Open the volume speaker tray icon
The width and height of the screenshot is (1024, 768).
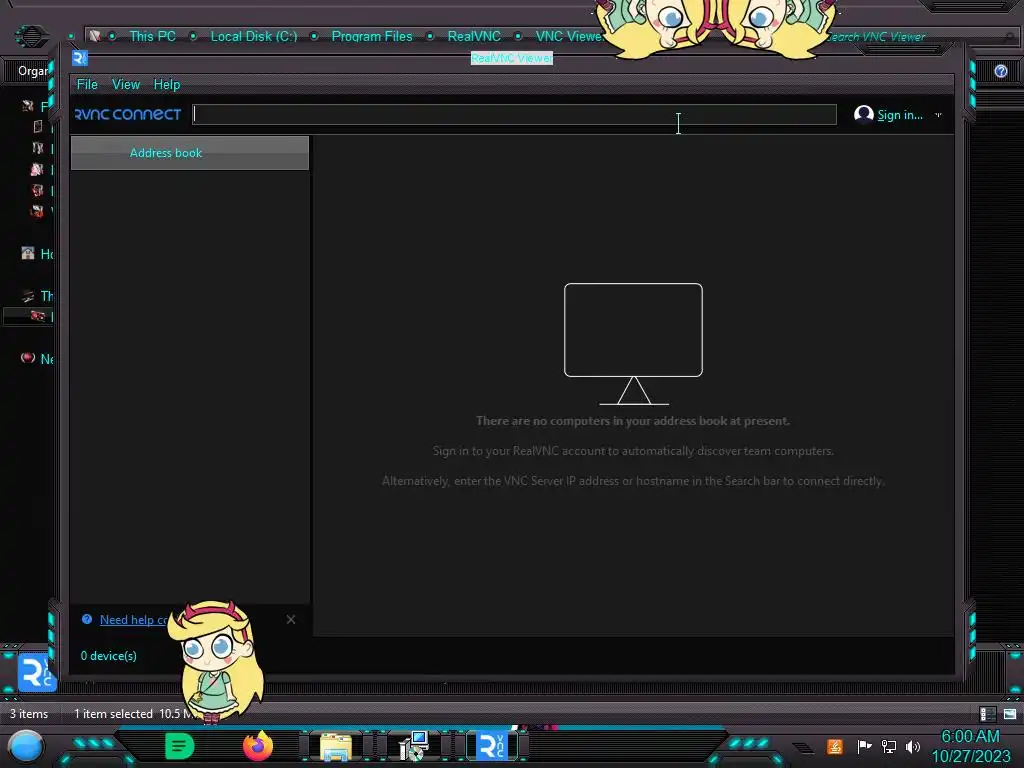tap(913, 746)
